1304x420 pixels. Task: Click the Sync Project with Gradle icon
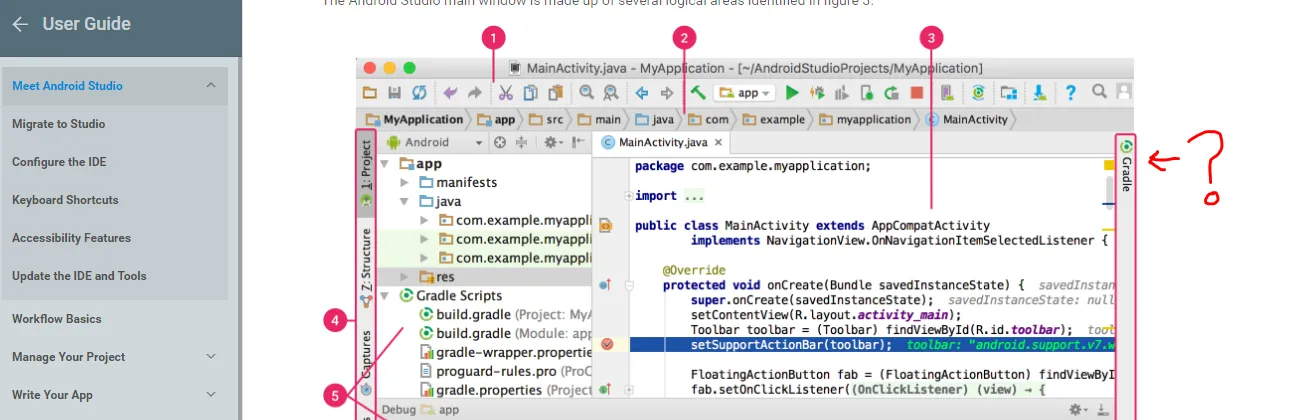coord(978,93)
